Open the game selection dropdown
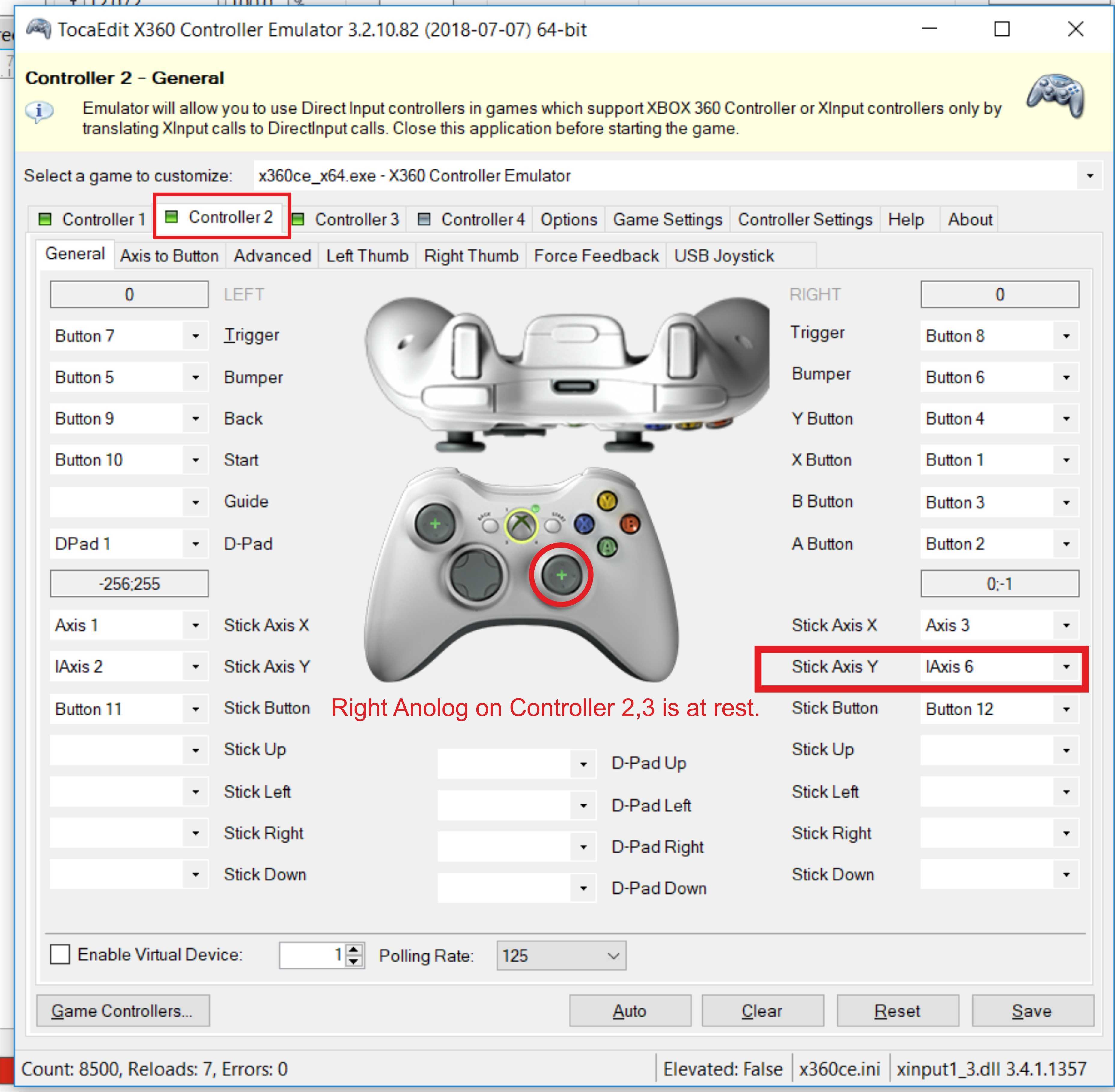The width and height of the screenshot is (1115, 1092). click(1089, 175)
